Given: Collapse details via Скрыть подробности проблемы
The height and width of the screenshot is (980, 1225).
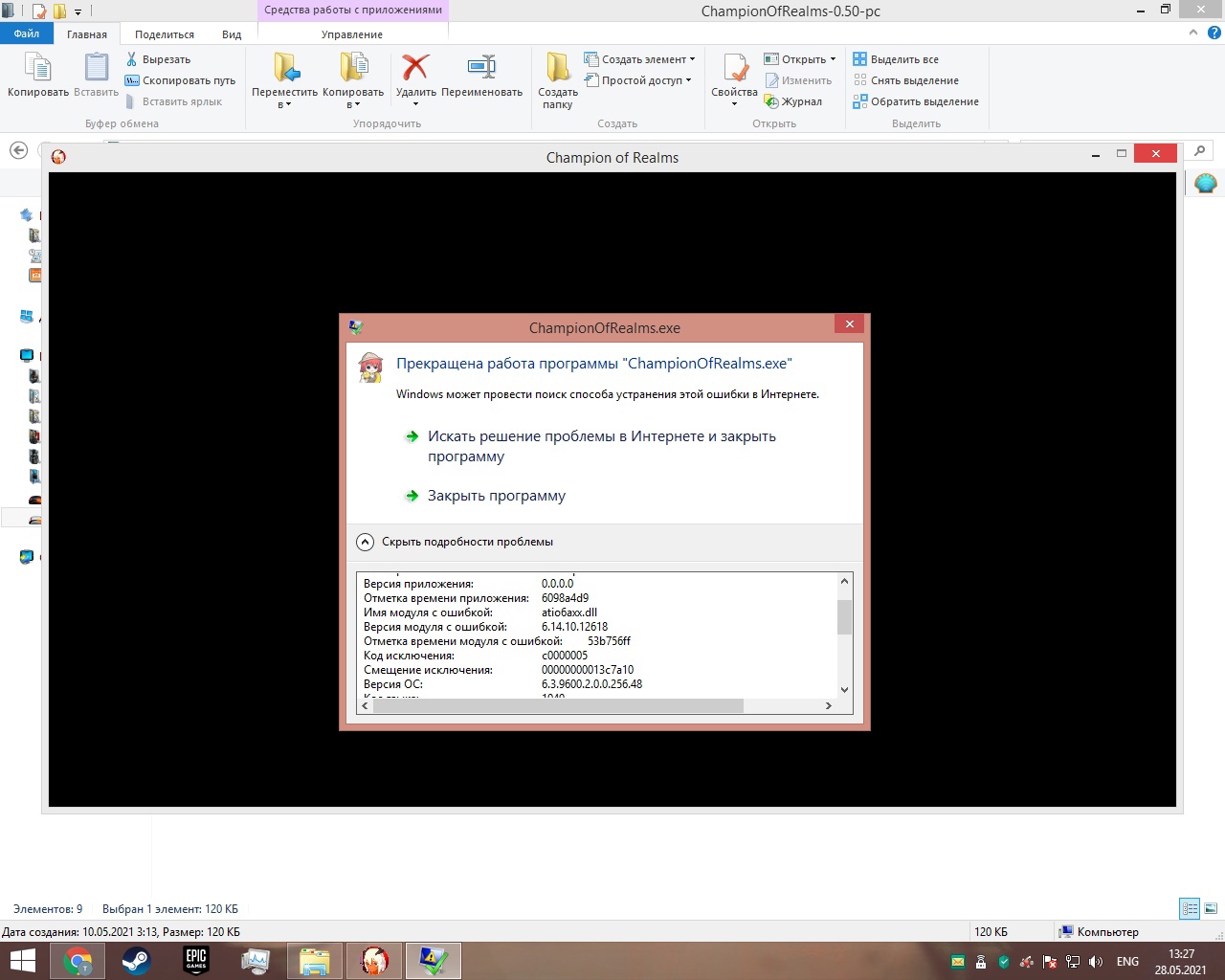Looking at the screenshot, I should [x=456, y=542].
